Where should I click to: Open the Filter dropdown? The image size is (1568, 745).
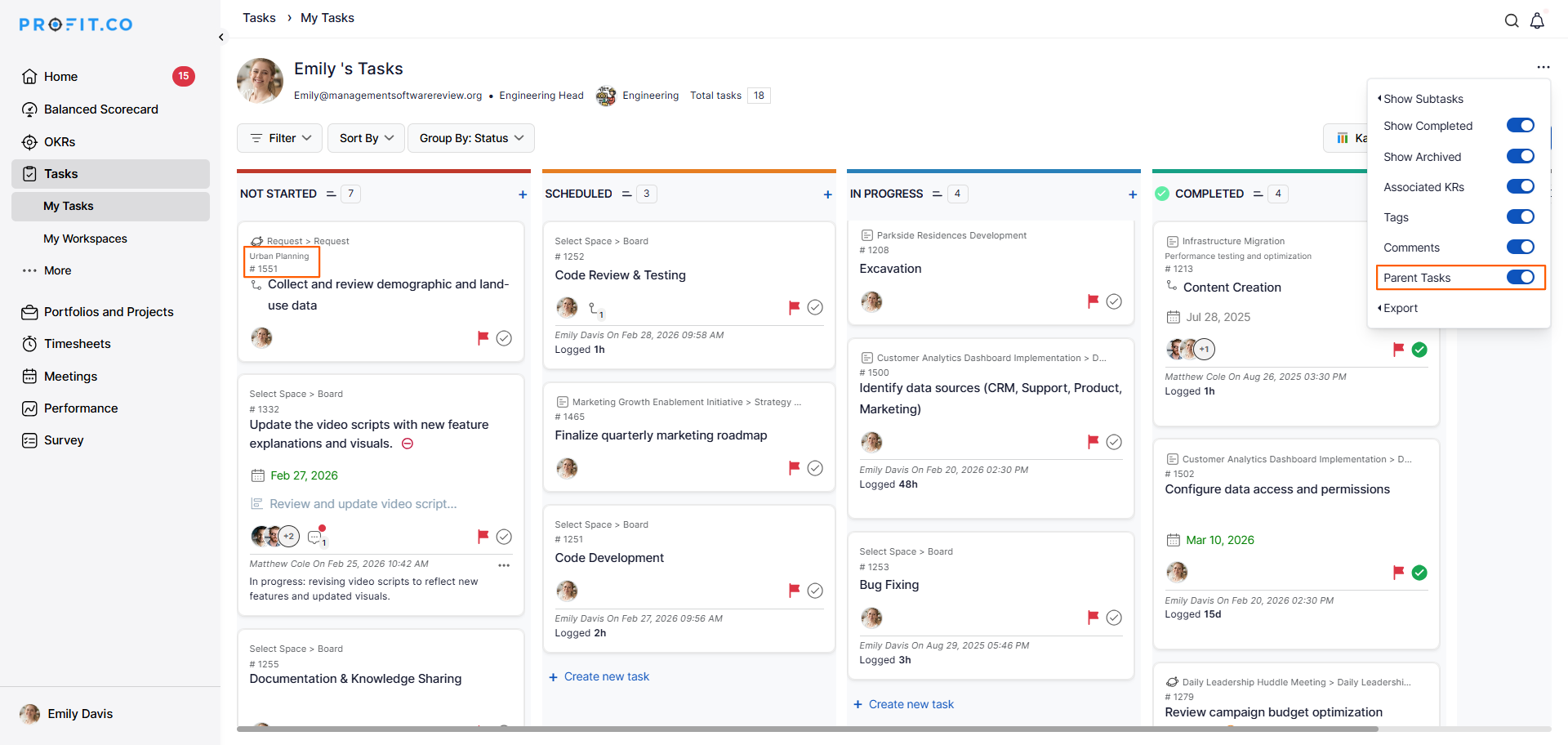[x=280, y=138]
